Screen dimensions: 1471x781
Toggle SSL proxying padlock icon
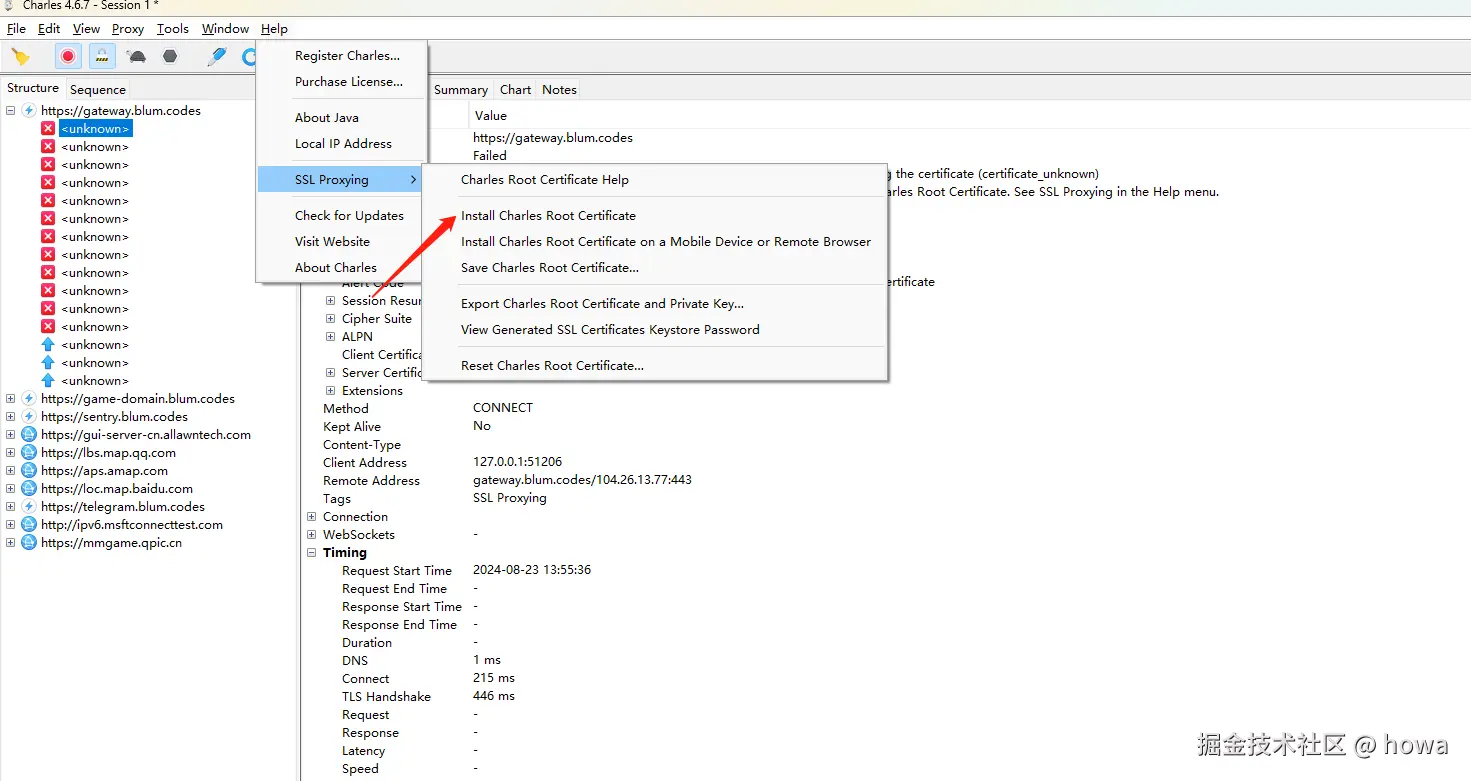(x=102, y=57)
